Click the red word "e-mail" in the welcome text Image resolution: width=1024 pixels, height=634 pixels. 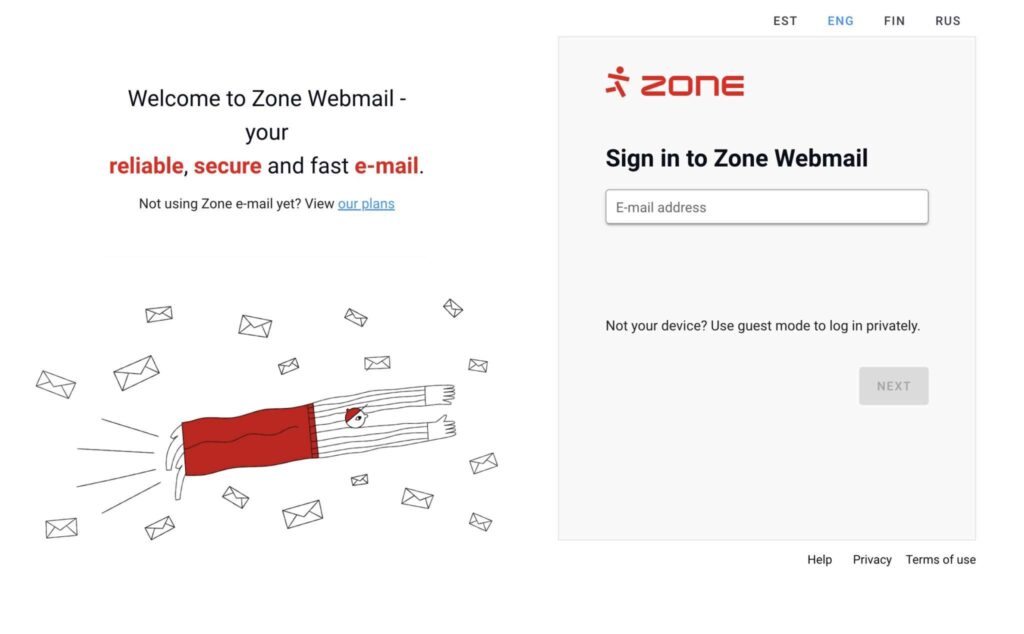click(386, 166)
